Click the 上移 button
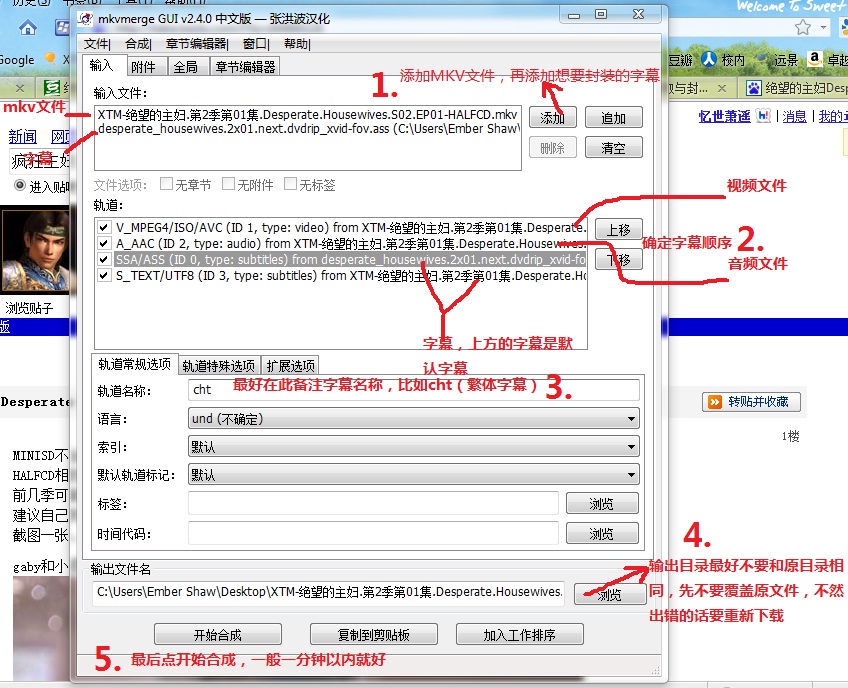848x688 pixels. coord(619,229)
